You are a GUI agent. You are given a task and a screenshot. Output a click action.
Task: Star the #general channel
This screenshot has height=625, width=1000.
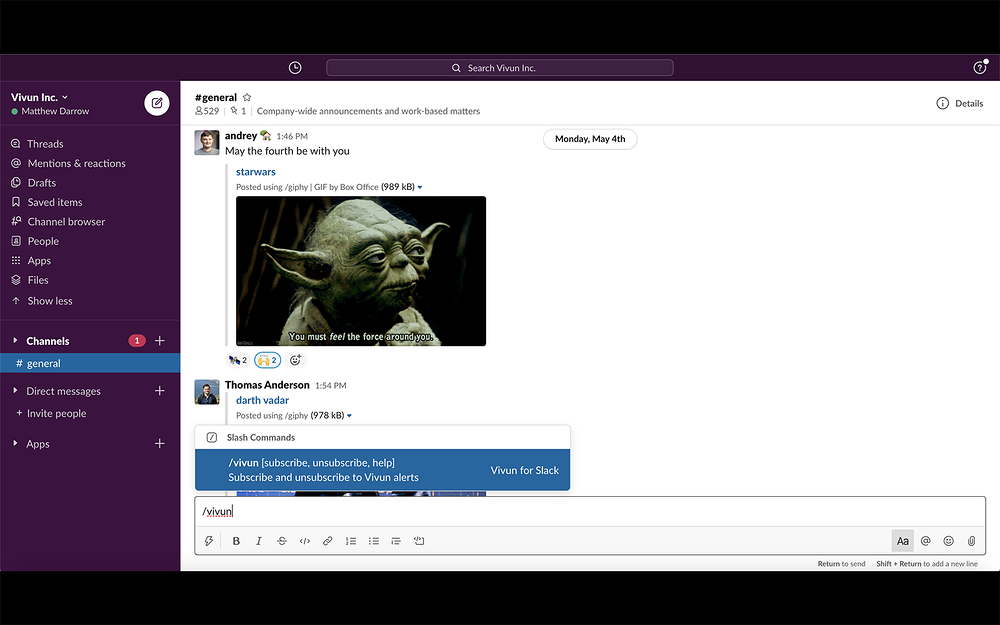247,98
